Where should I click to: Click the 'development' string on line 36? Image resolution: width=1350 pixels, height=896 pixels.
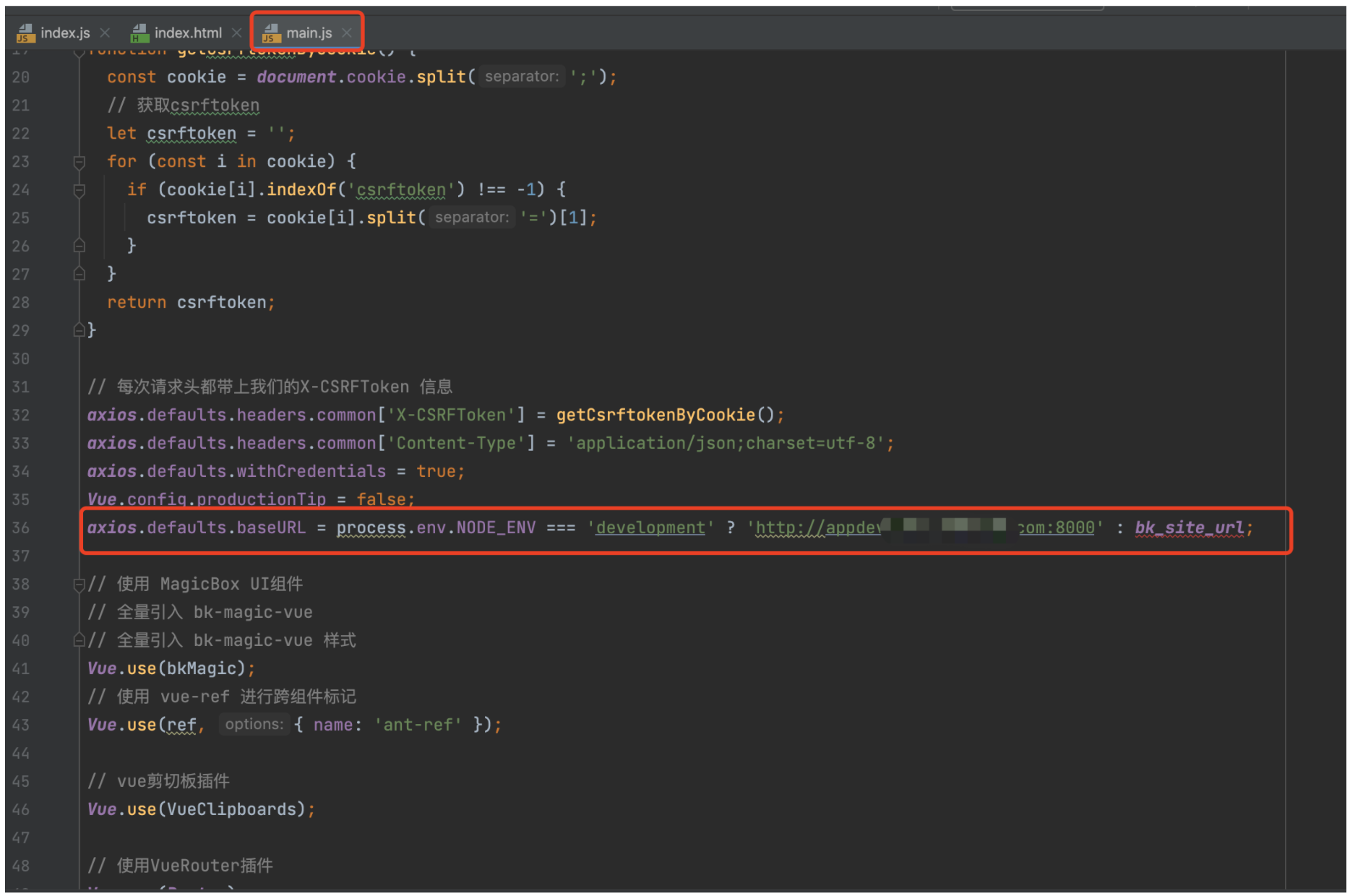coord(650,528)
